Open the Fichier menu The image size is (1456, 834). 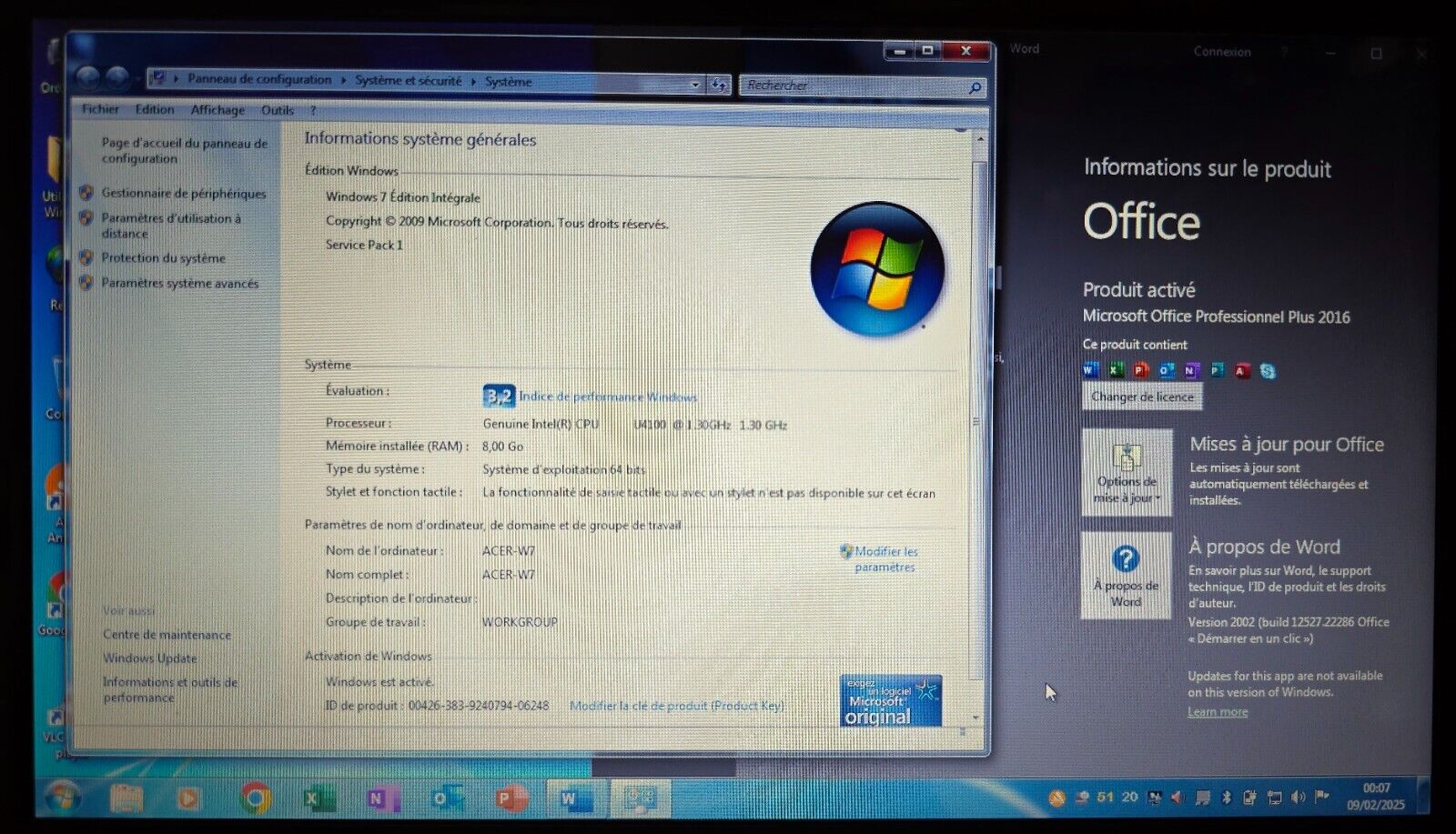click(100, 109)
